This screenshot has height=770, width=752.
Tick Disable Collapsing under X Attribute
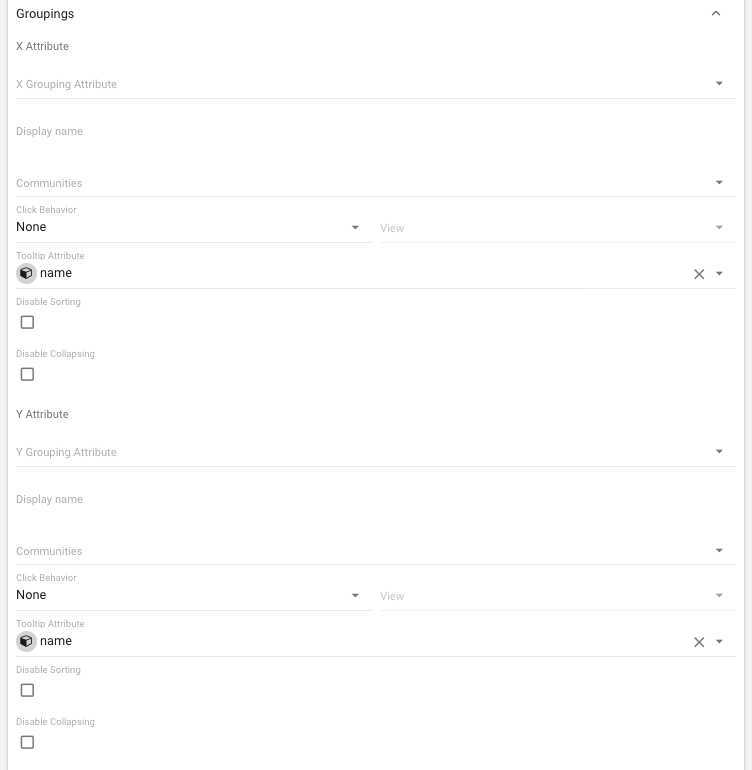(x=27, y=374)
